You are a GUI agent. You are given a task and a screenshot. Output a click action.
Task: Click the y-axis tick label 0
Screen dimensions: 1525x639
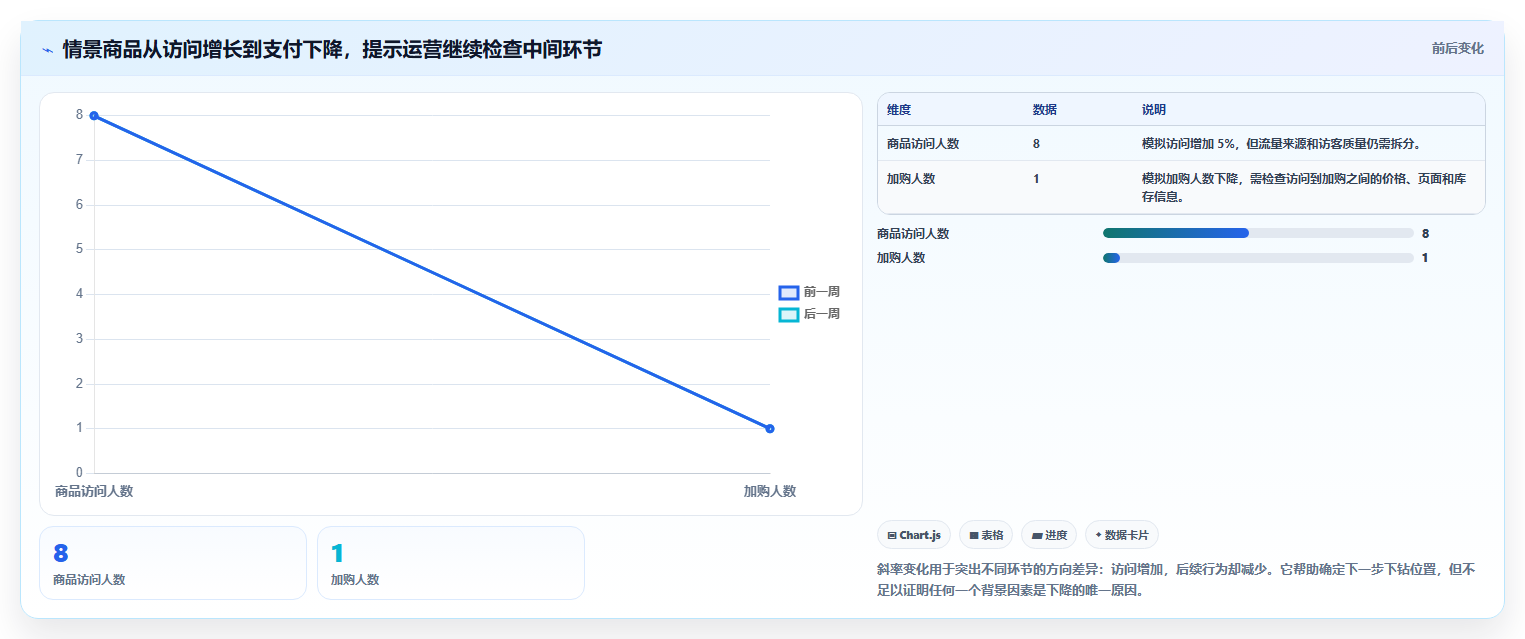[x=79, y=473]
